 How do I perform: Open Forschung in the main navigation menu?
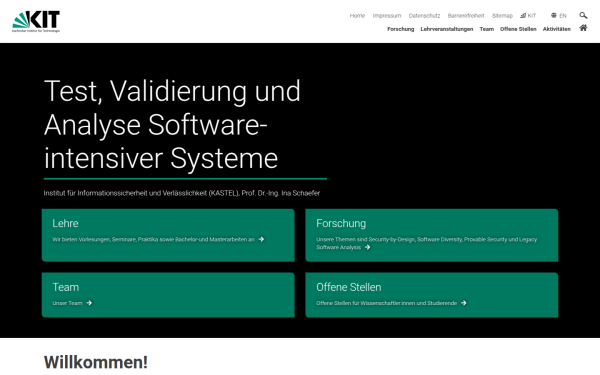(x=400, y=29)
